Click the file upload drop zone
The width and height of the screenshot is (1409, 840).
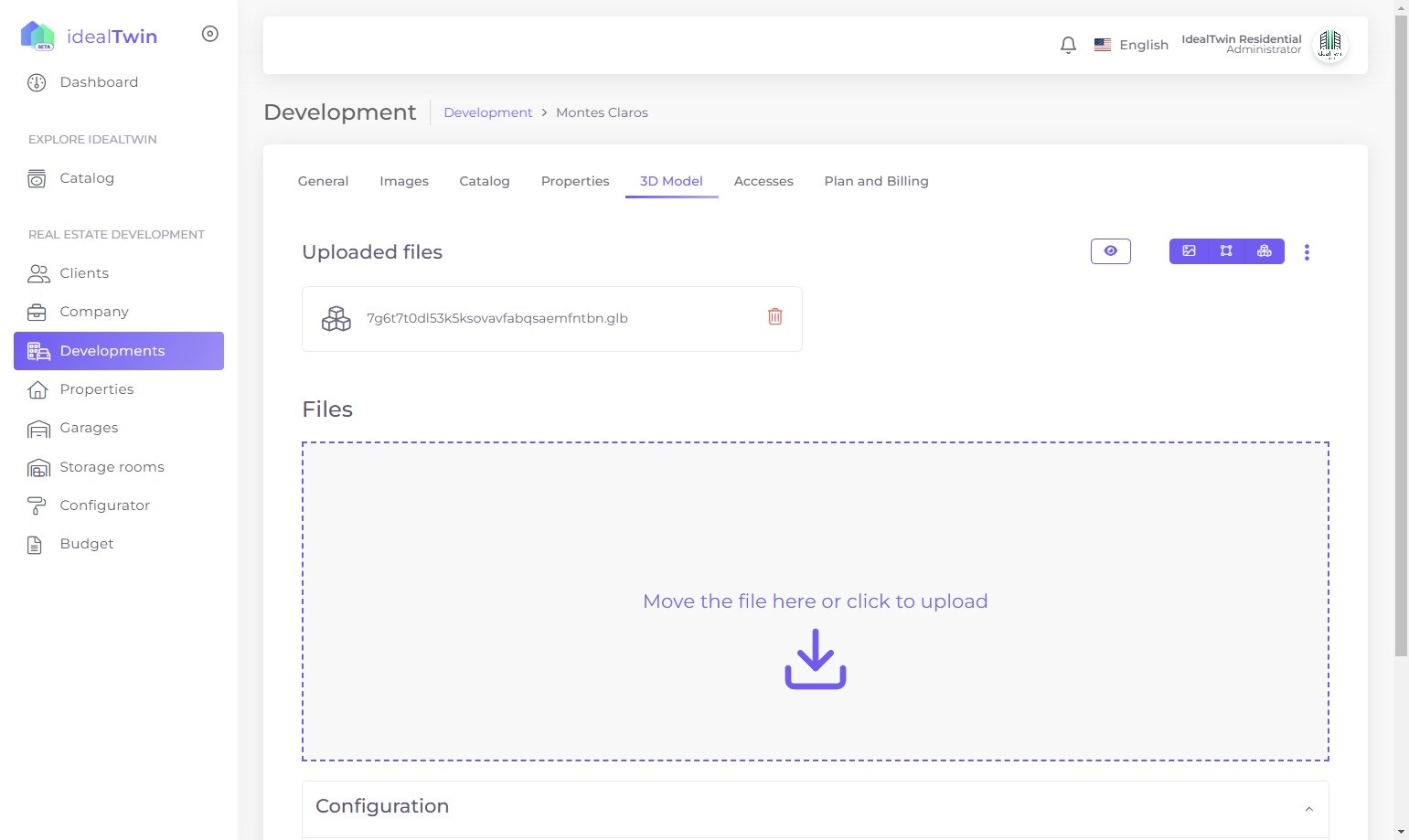pyautogui.click(x=815, y=601)
